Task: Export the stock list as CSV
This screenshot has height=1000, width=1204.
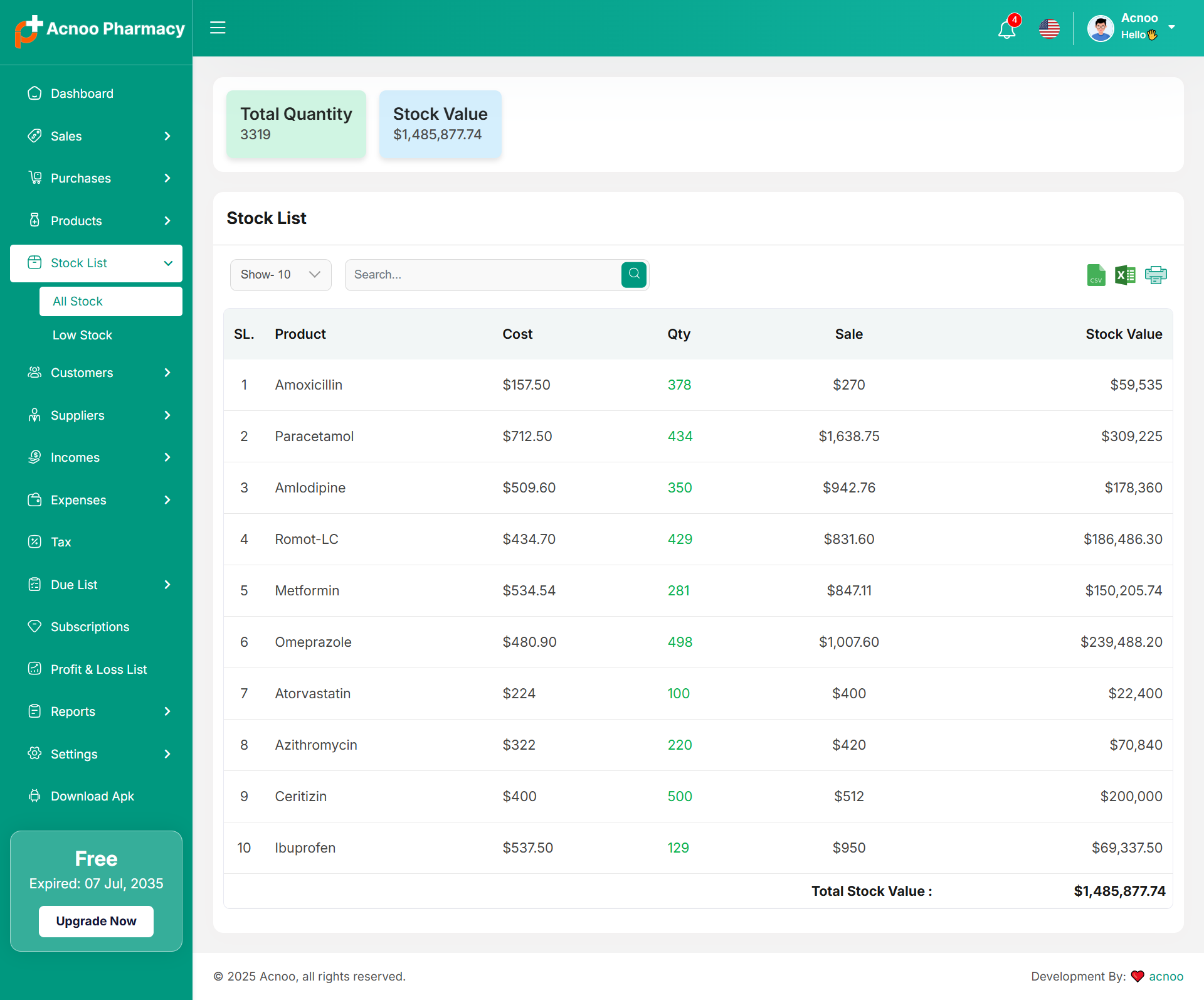Action: 1096,275
